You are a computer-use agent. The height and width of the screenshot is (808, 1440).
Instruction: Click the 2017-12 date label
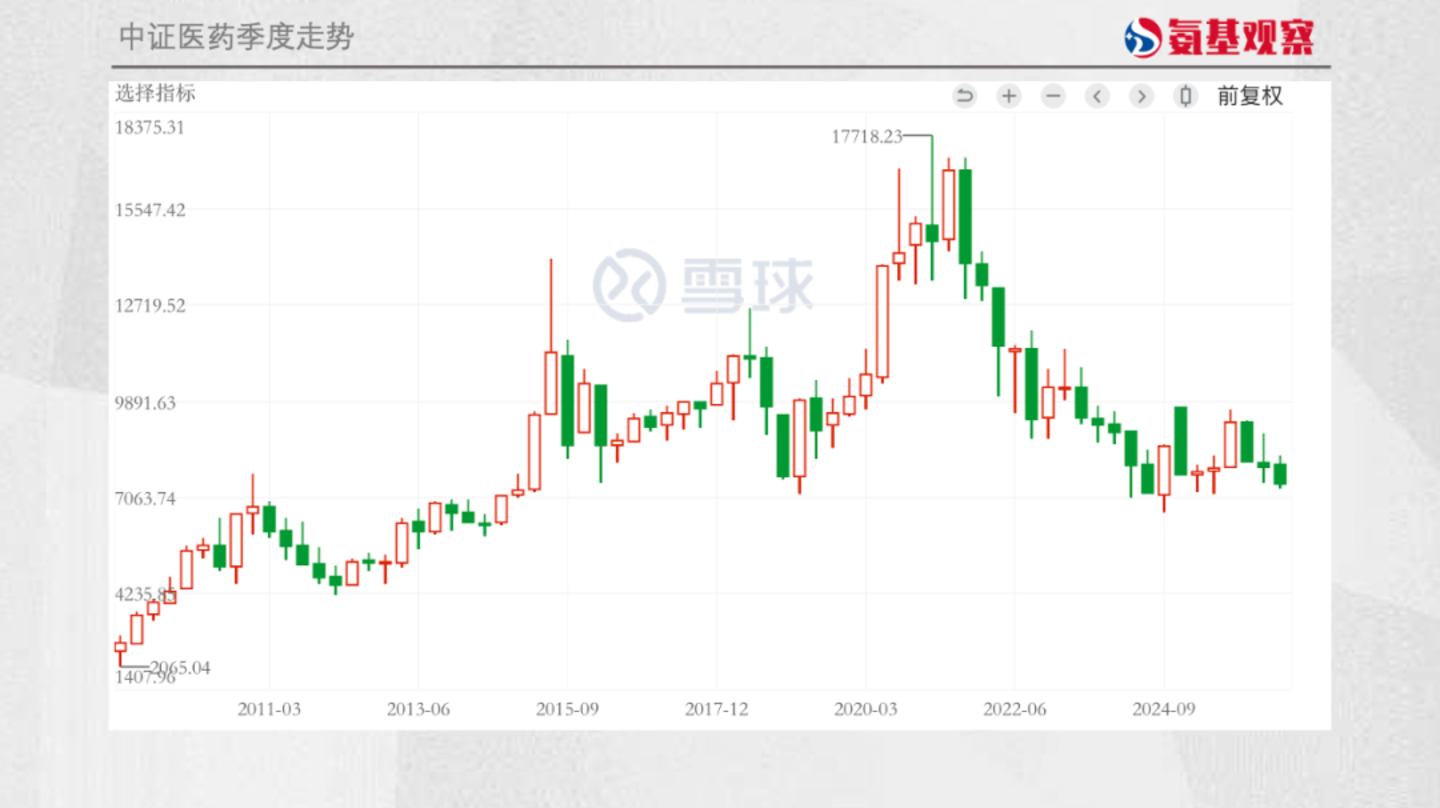tap(716, 709)
